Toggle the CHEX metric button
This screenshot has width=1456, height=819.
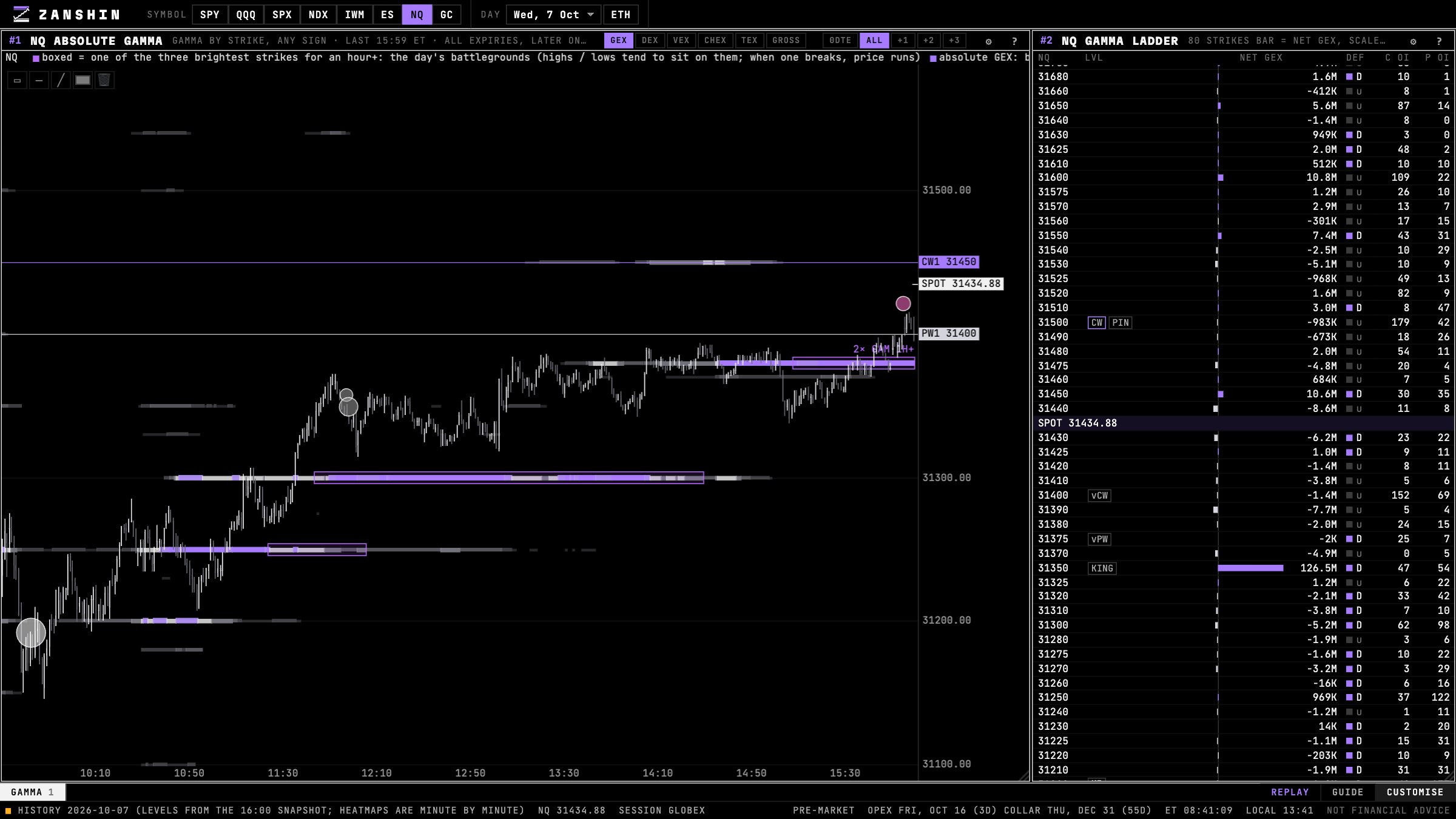click(x=715, y=41)
